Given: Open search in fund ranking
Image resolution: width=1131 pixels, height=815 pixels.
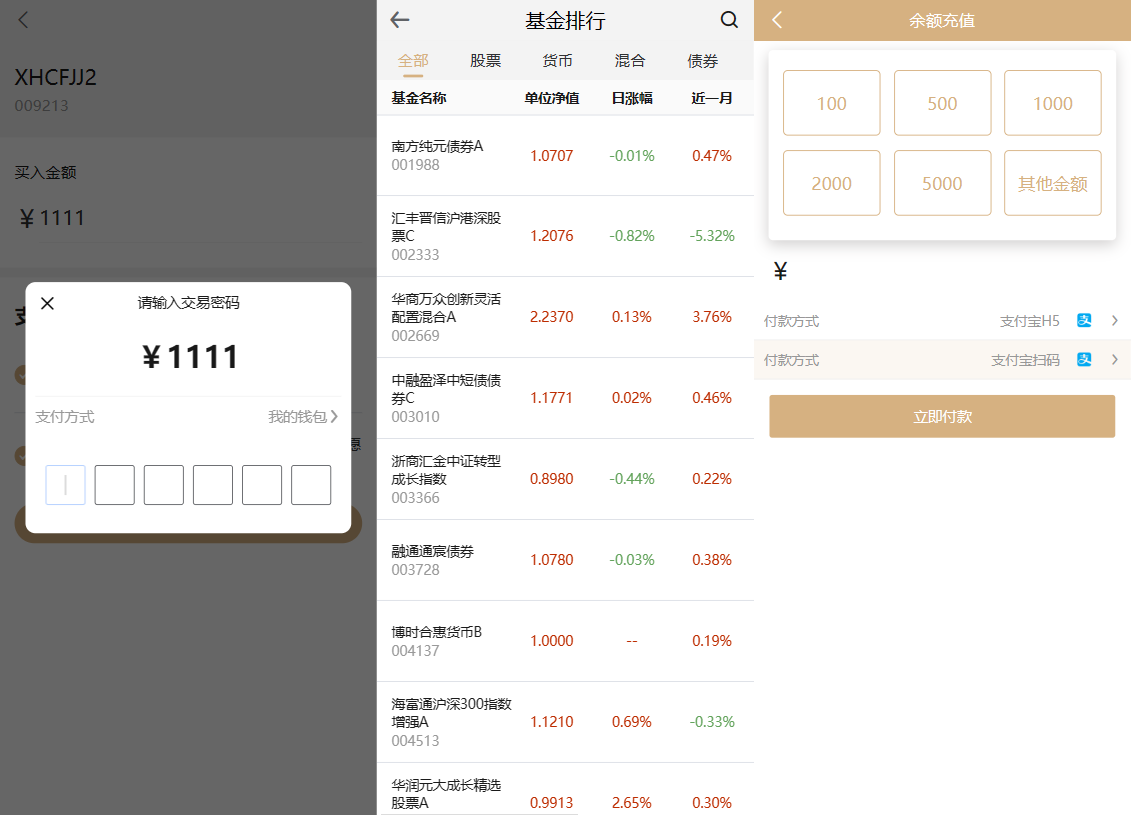Looking at the screenshot, I should 729,20.
